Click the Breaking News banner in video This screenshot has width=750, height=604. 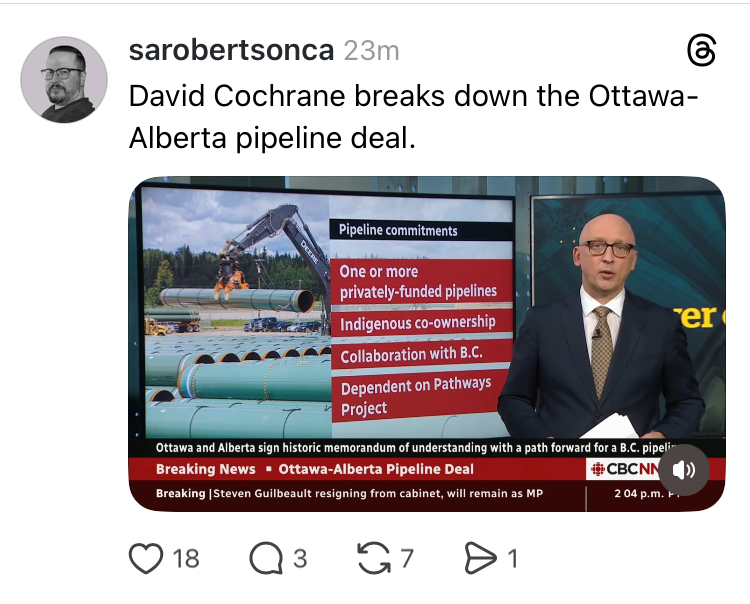click(x=206, y=469)
